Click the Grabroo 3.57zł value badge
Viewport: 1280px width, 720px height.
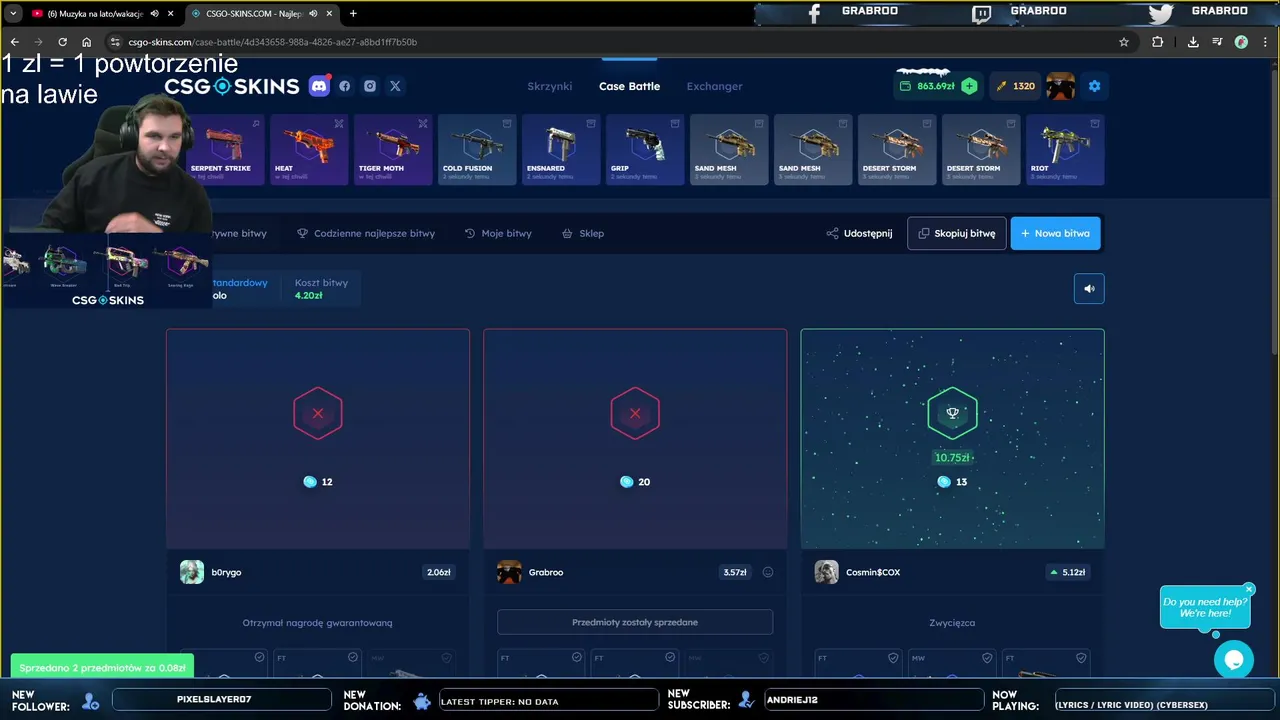point(735,572)
